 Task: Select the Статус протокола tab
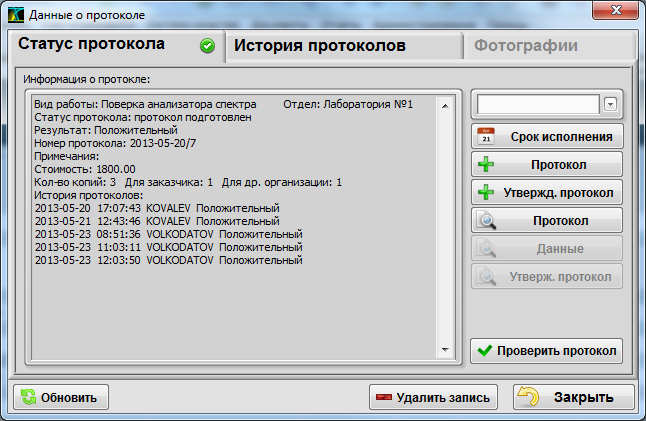[92, 45]
